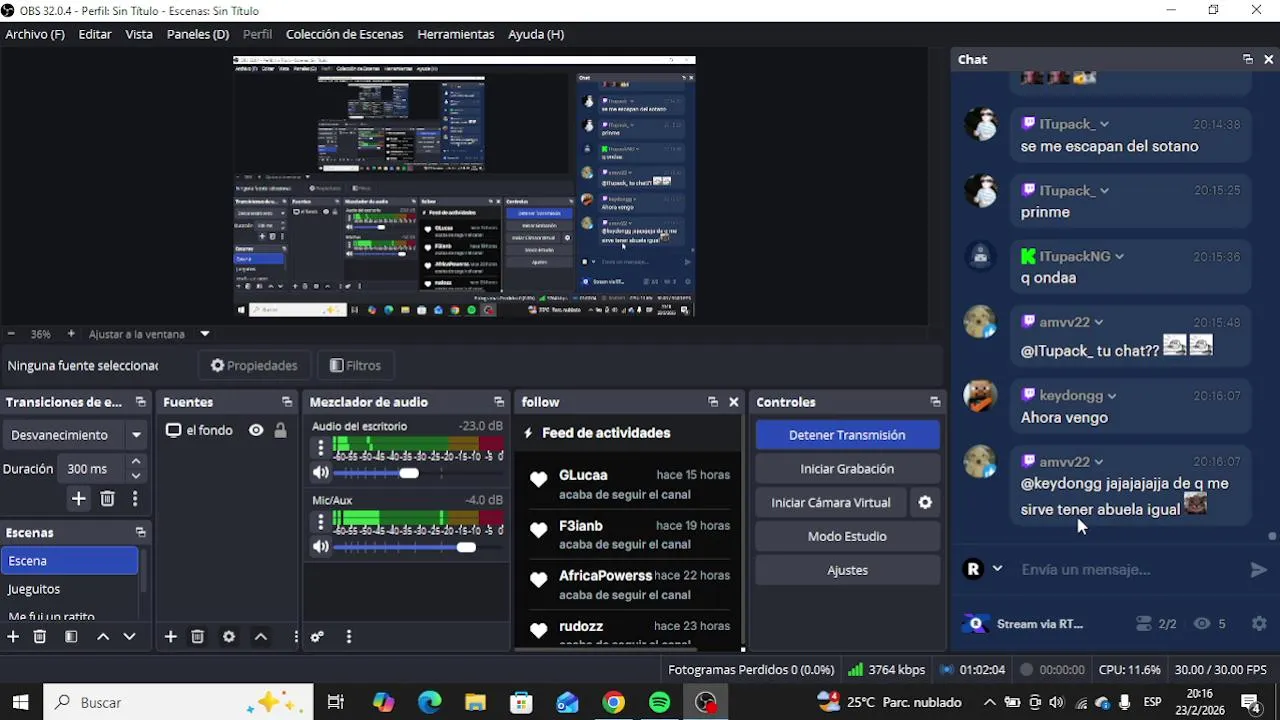Viewport: 1280px width, 720px height.
Task: Show hidden system tray icons
Action: 990,703
